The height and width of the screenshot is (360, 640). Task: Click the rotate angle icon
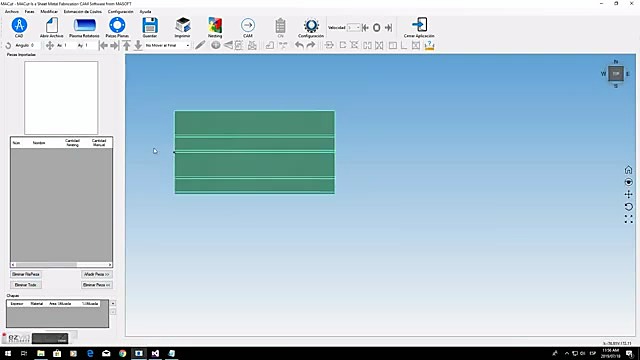[x=8, y=45]
